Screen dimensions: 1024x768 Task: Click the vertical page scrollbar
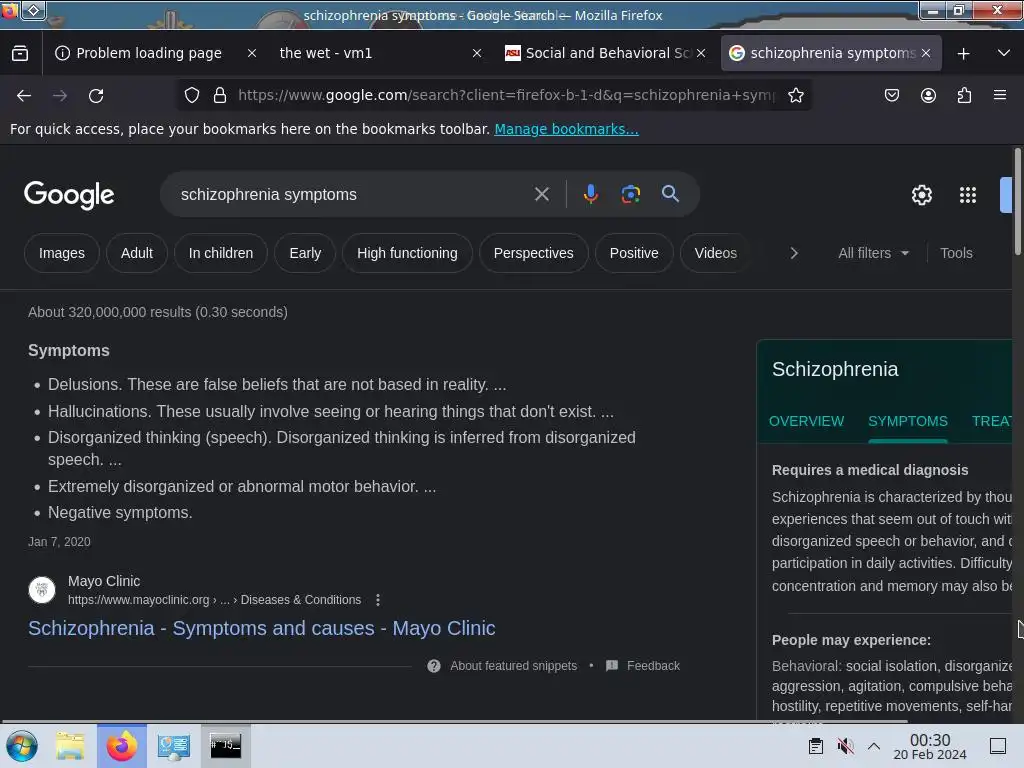click(x=1017, y=201)
